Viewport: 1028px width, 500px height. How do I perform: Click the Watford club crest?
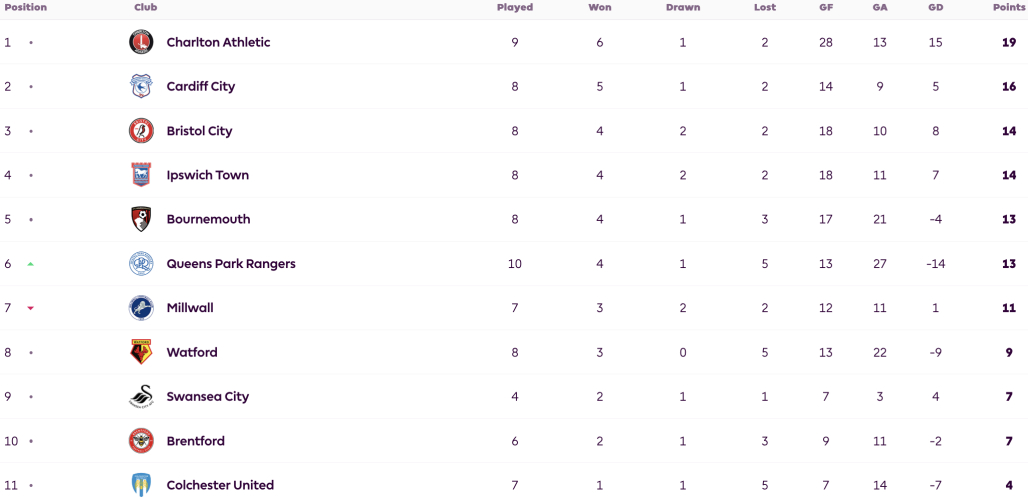pos(141,353)
